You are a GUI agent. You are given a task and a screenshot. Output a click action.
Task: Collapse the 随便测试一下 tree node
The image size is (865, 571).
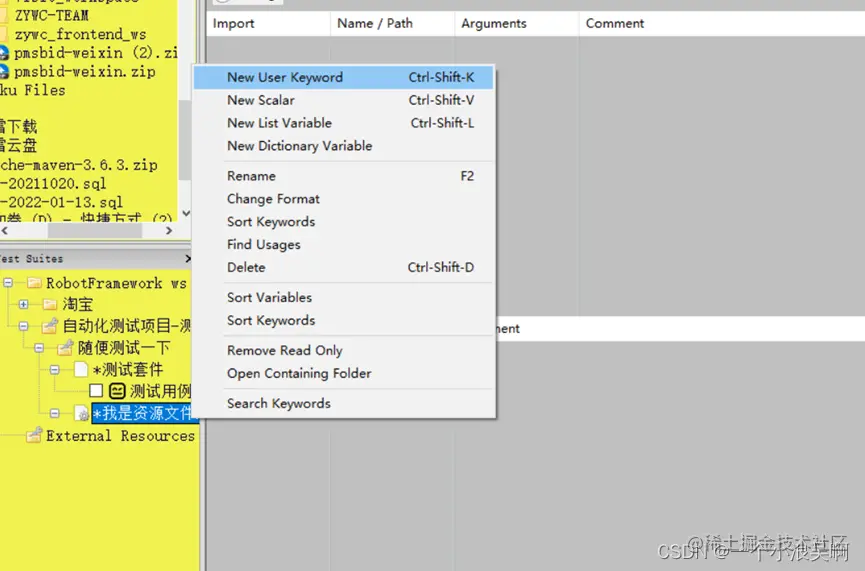39,348
